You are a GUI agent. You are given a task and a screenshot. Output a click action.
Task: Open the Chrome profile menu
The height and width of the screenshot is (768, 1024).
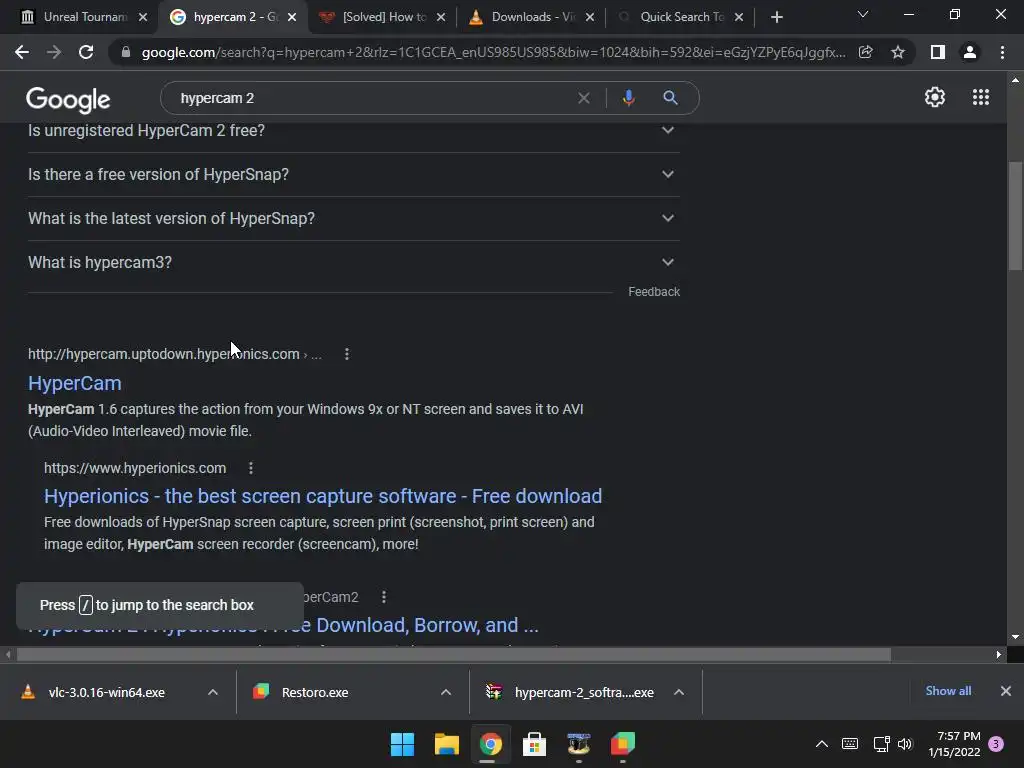pyautogui.click(x=970, y=52)
